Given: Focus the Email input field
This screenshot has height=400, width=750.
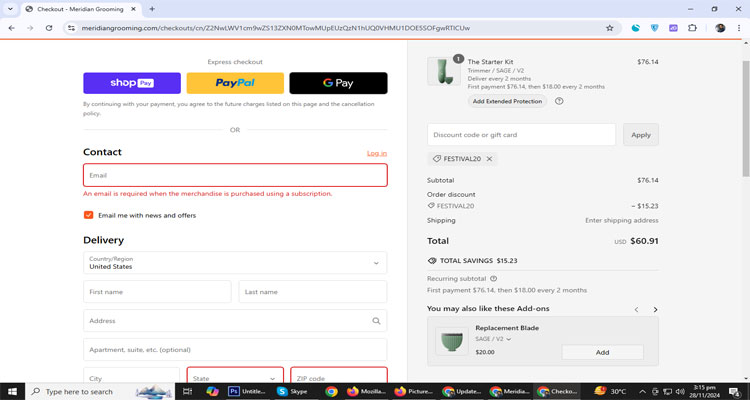Looking at the screenshot, I should 235,175.
